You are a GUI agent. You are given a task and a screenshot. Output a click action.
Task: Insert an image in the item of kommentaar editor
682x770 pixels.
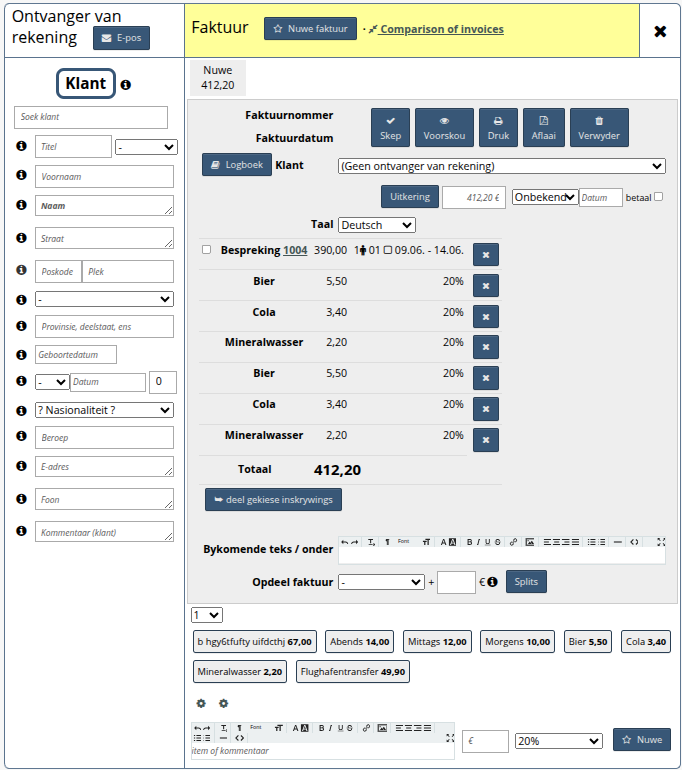pyautogui.click(x=382, y=728)
